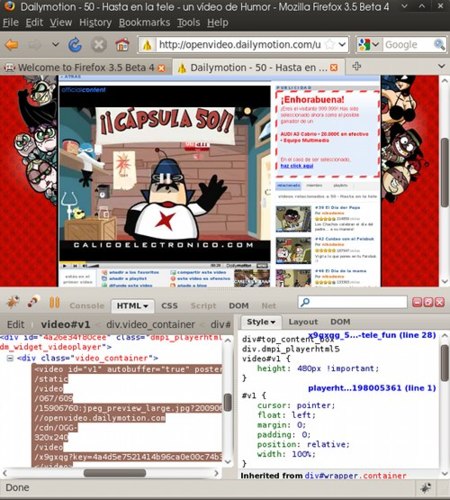This screenshot has height=500, width=450.
Task: Switch to Firebug CSS tab
Action: tap(169, 306)
